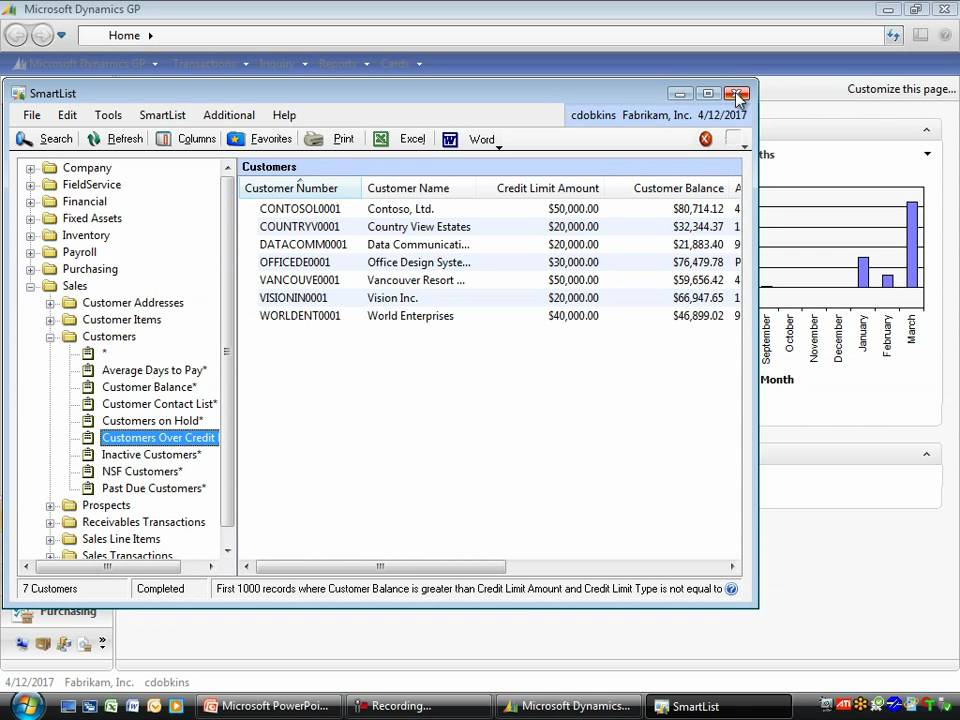The height and width of the screenshot is (720, 960).
Task: Expand navigation pane buttons chevron
Action: [102, 642]
